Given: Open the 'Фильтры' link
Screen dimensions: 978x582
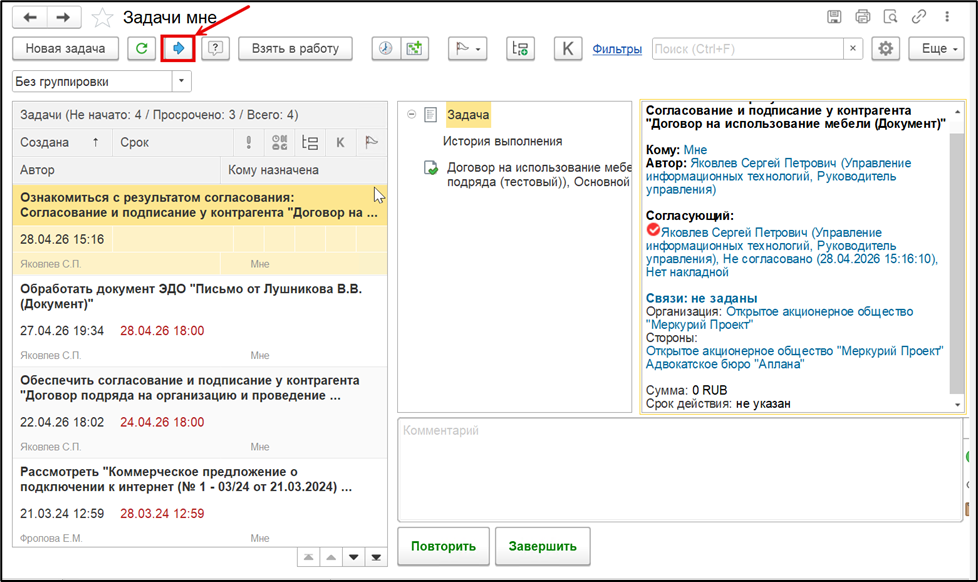Looking at the screenshot, I should [617, 49].
